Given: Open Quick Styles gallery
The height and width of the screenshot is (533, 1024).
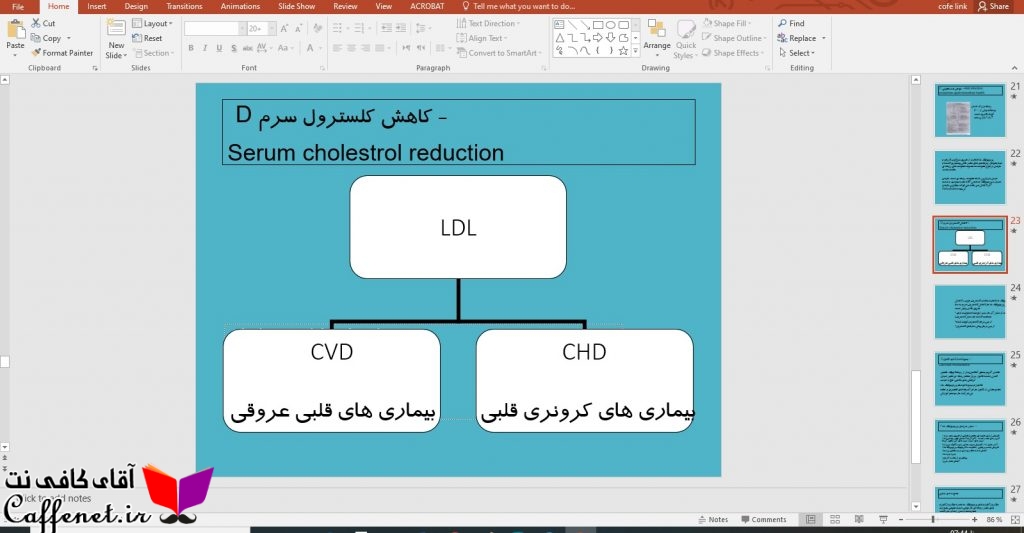Looking at the screenshot, I should tap(686, 39).
